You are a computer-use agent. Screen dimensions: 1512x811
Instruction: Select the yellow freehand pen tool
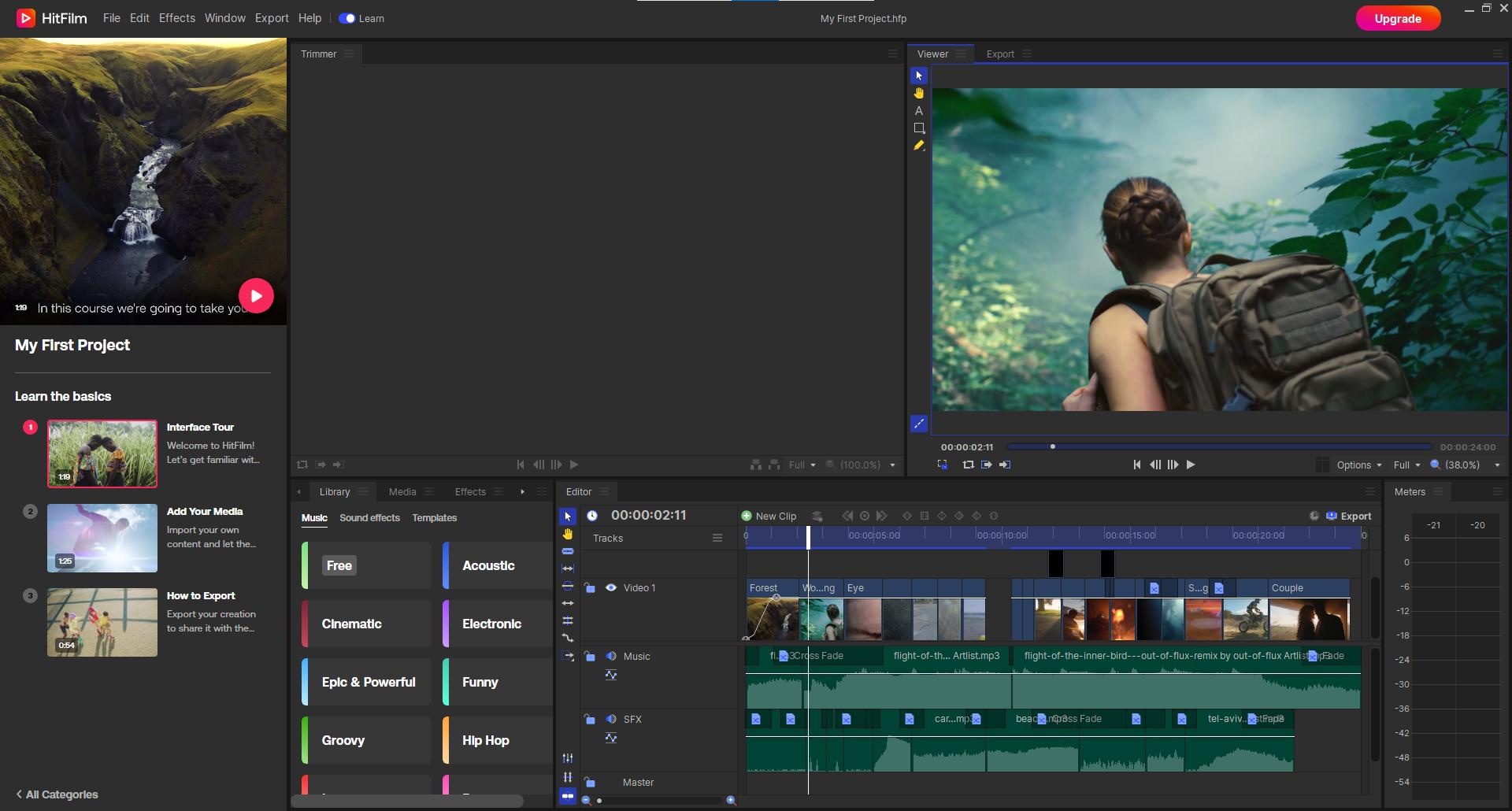918,146
